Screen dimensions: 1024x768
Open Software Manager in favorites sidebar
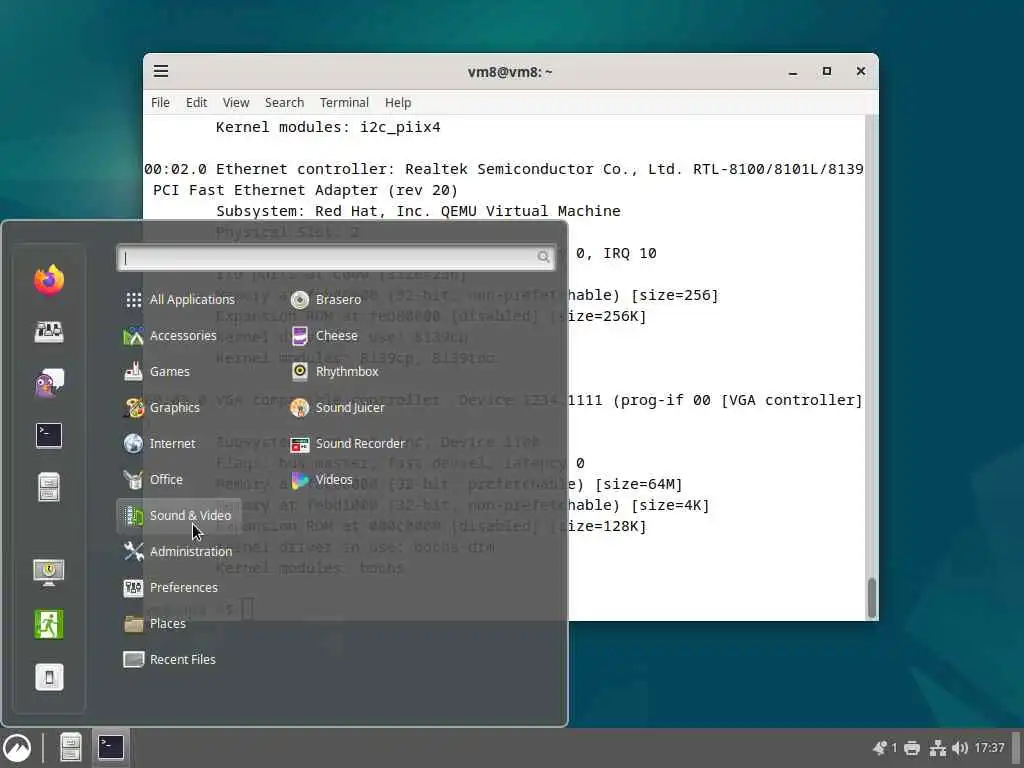(x=49, y=332)
